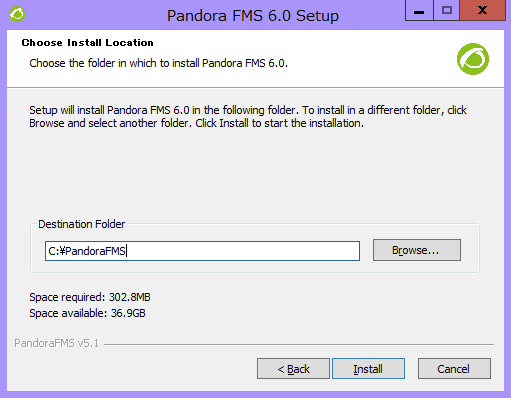Click the Pandora FMS title bar icon
This screenshot has height=398, width=511.
point(17,14)
